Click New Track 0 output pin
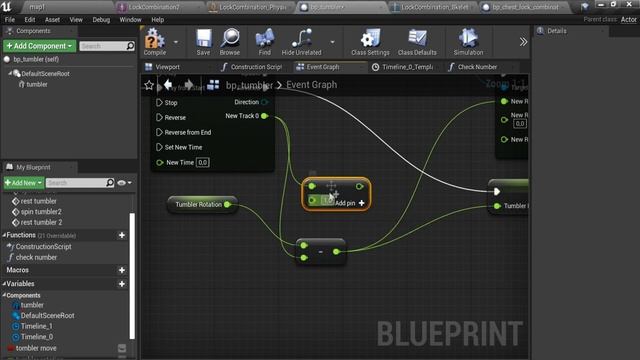 click(x=264, y=116)
